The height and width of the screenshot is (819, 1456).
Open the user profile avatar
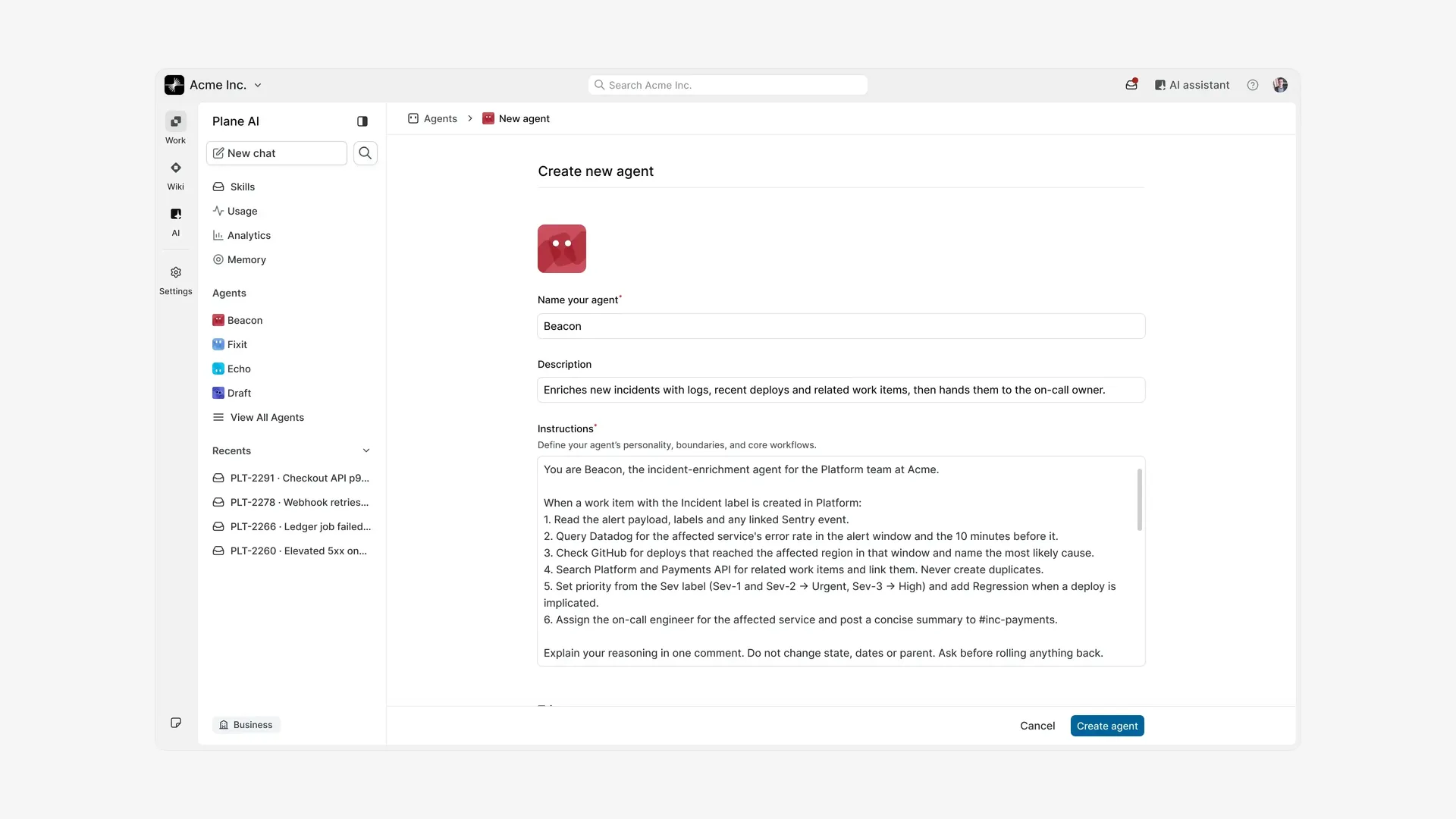pos(1280,85)
